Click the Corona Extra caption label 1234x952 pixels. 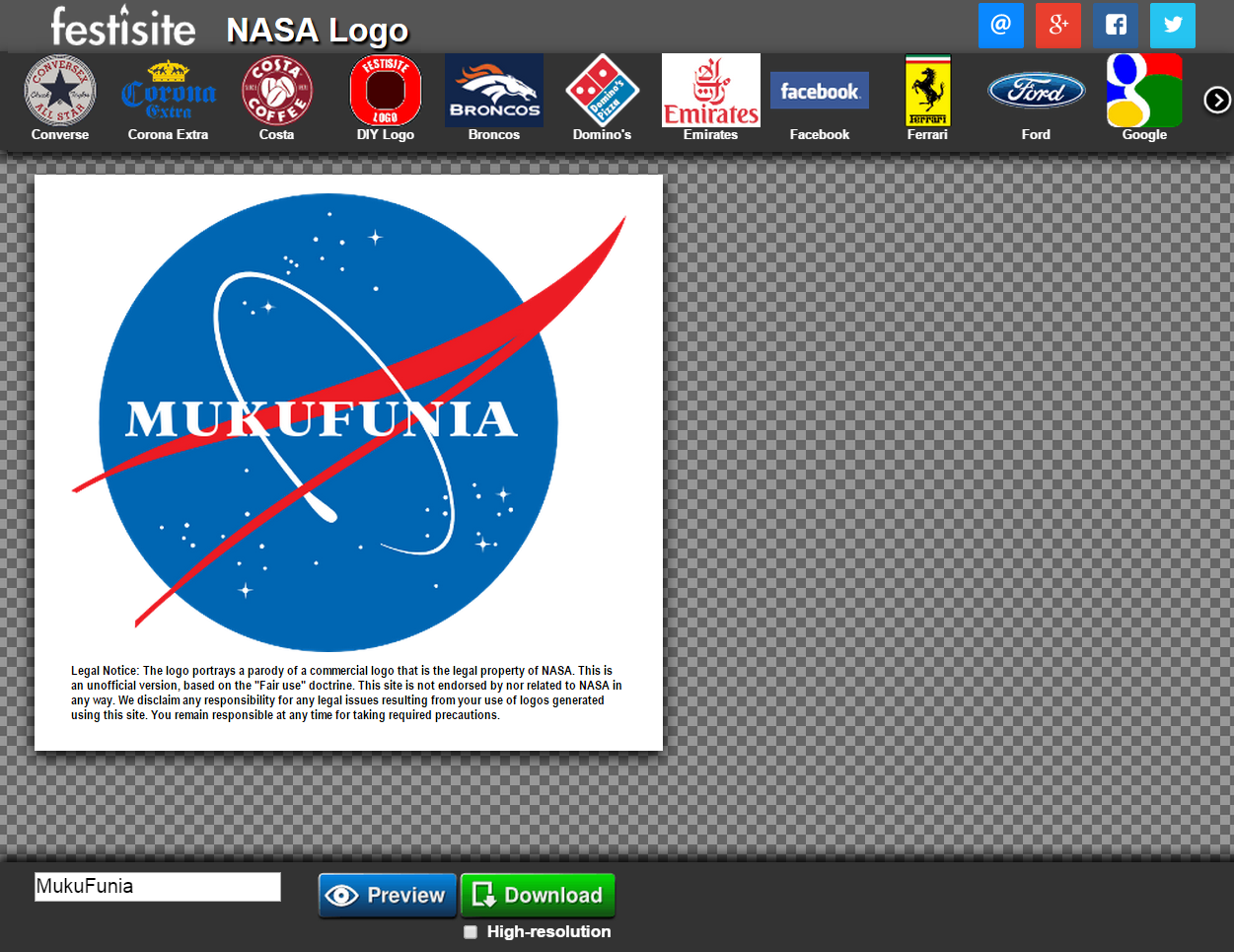point(169,134)
